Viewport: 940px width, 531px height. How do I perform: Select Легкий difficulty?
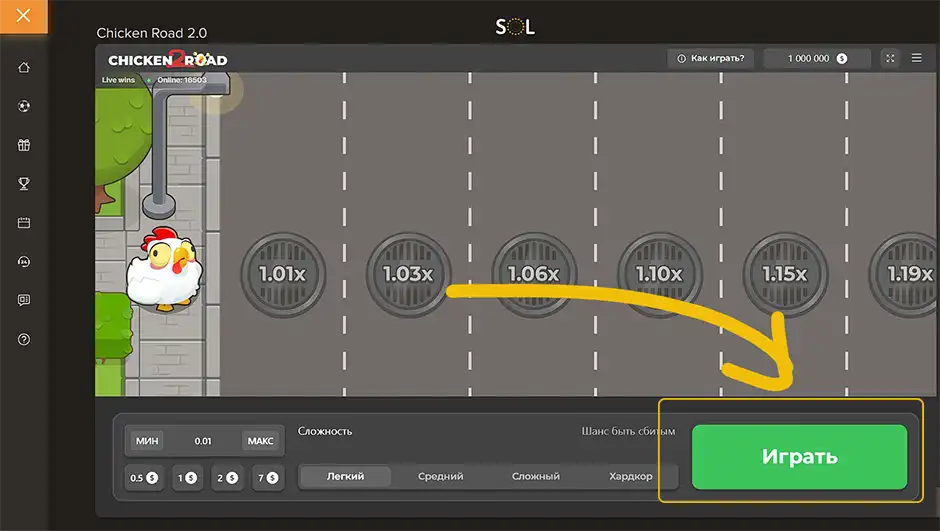coord(345,476)
